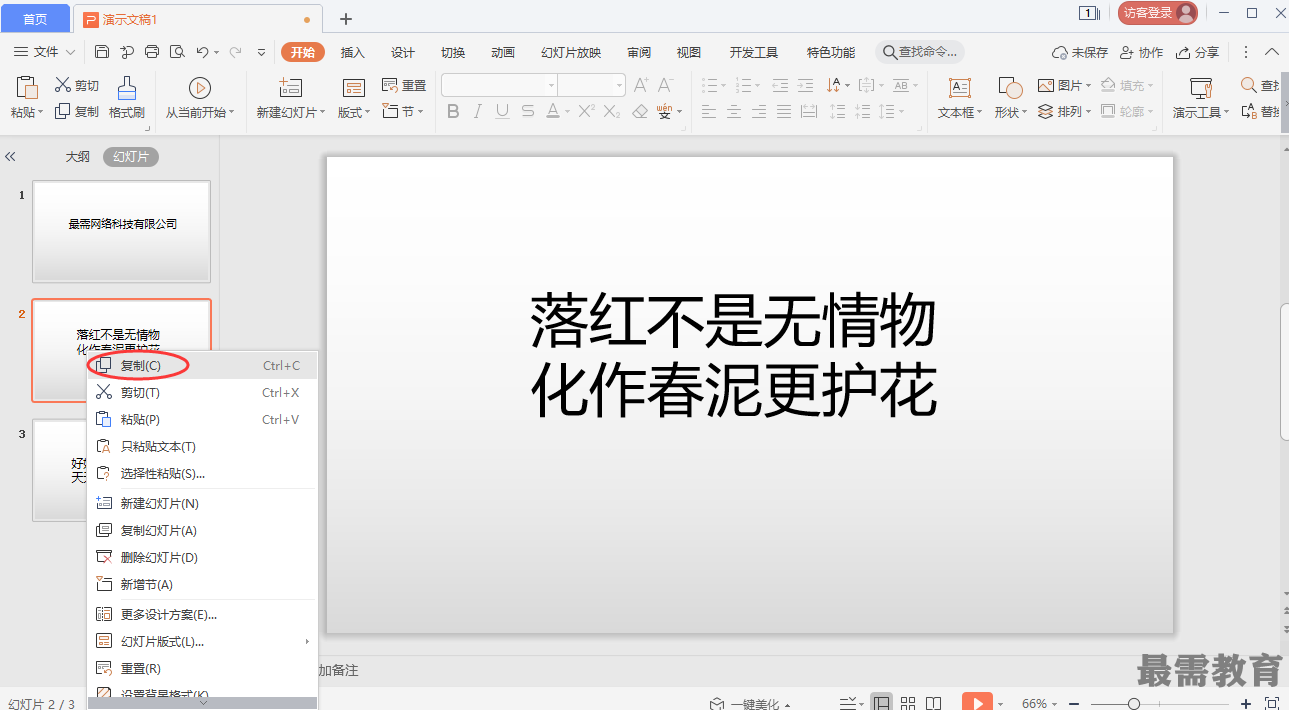Switch panel to Outline (大纲) view

click(x=78, y=157)
